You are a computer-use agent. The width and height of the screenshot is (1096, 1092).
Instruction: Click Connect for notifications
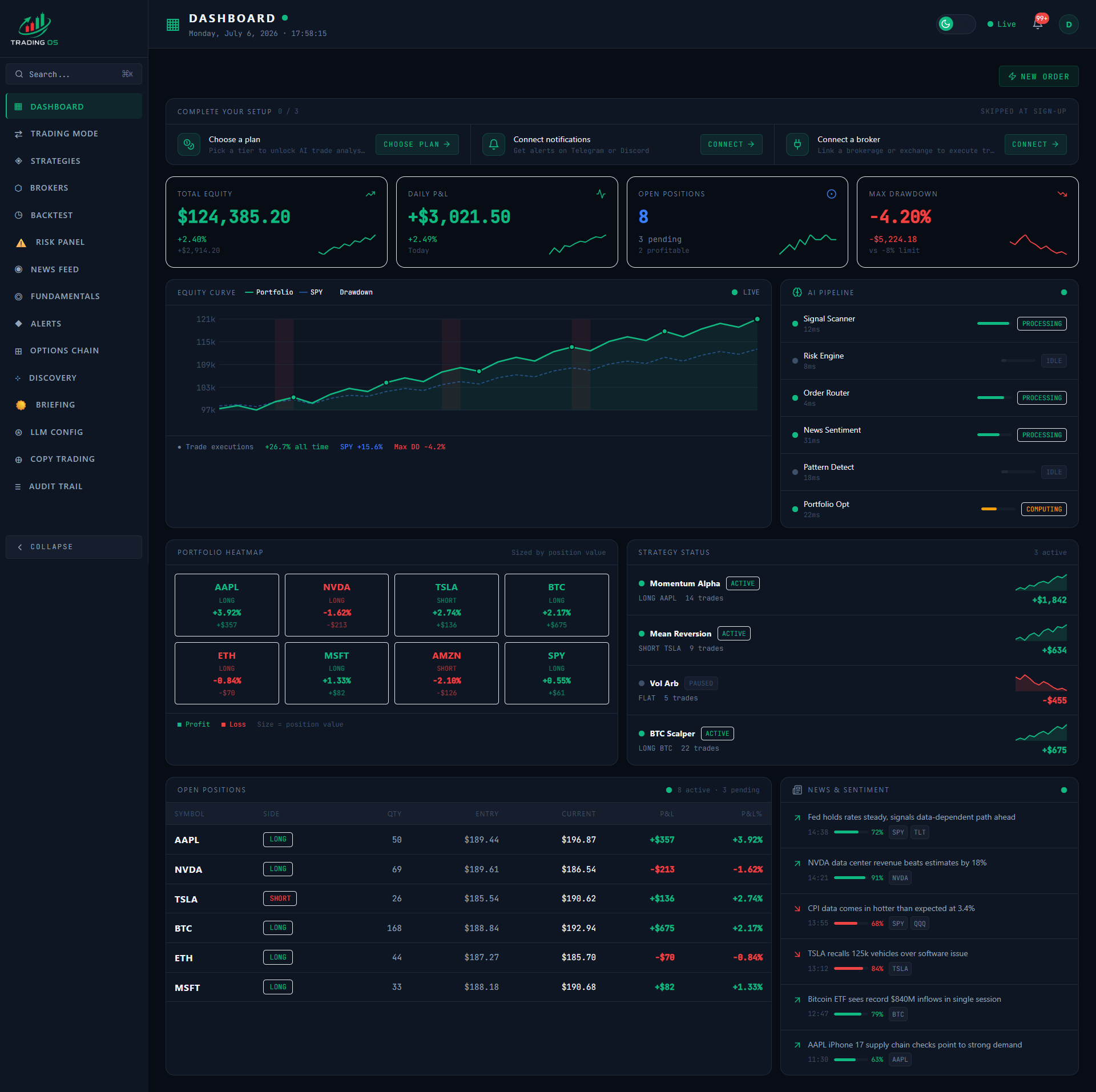(x=731, y=144)
